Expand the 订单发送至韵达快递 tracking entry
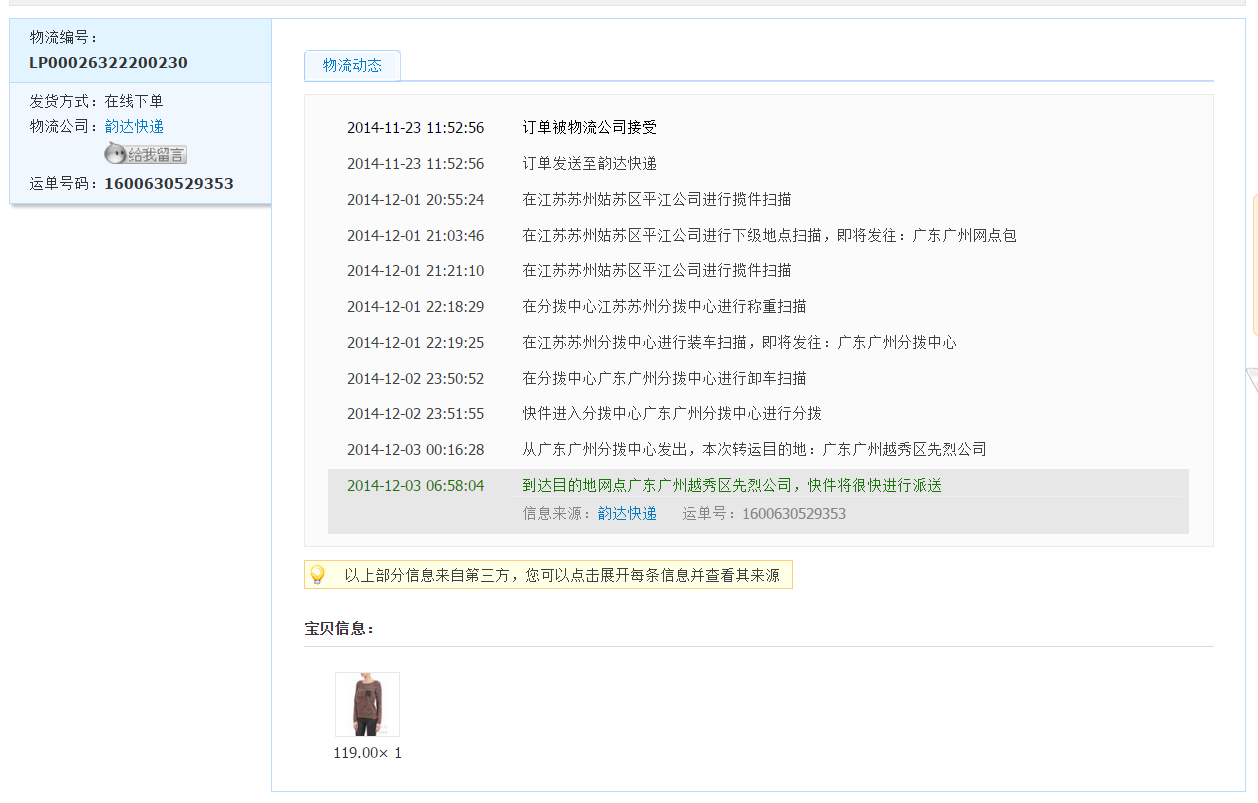1258x803 pixels. [x=589, y=164]
